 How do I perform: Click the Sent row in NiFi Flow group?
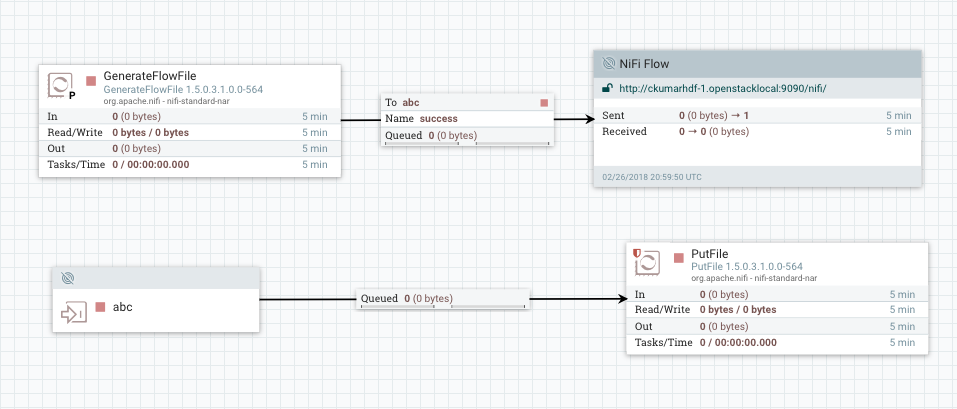click(x=757, y=115)
